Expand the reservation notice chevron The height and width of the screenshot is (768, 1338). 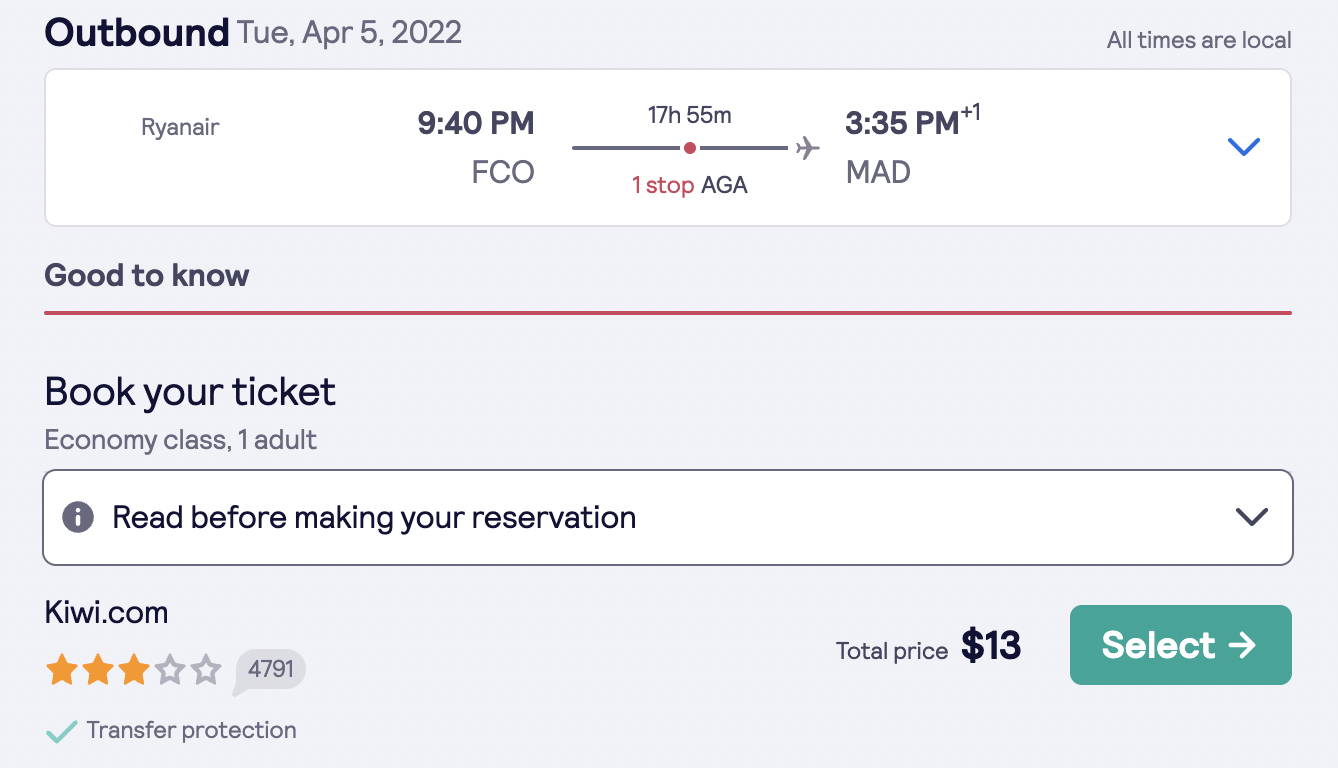tap(1251, 517)
